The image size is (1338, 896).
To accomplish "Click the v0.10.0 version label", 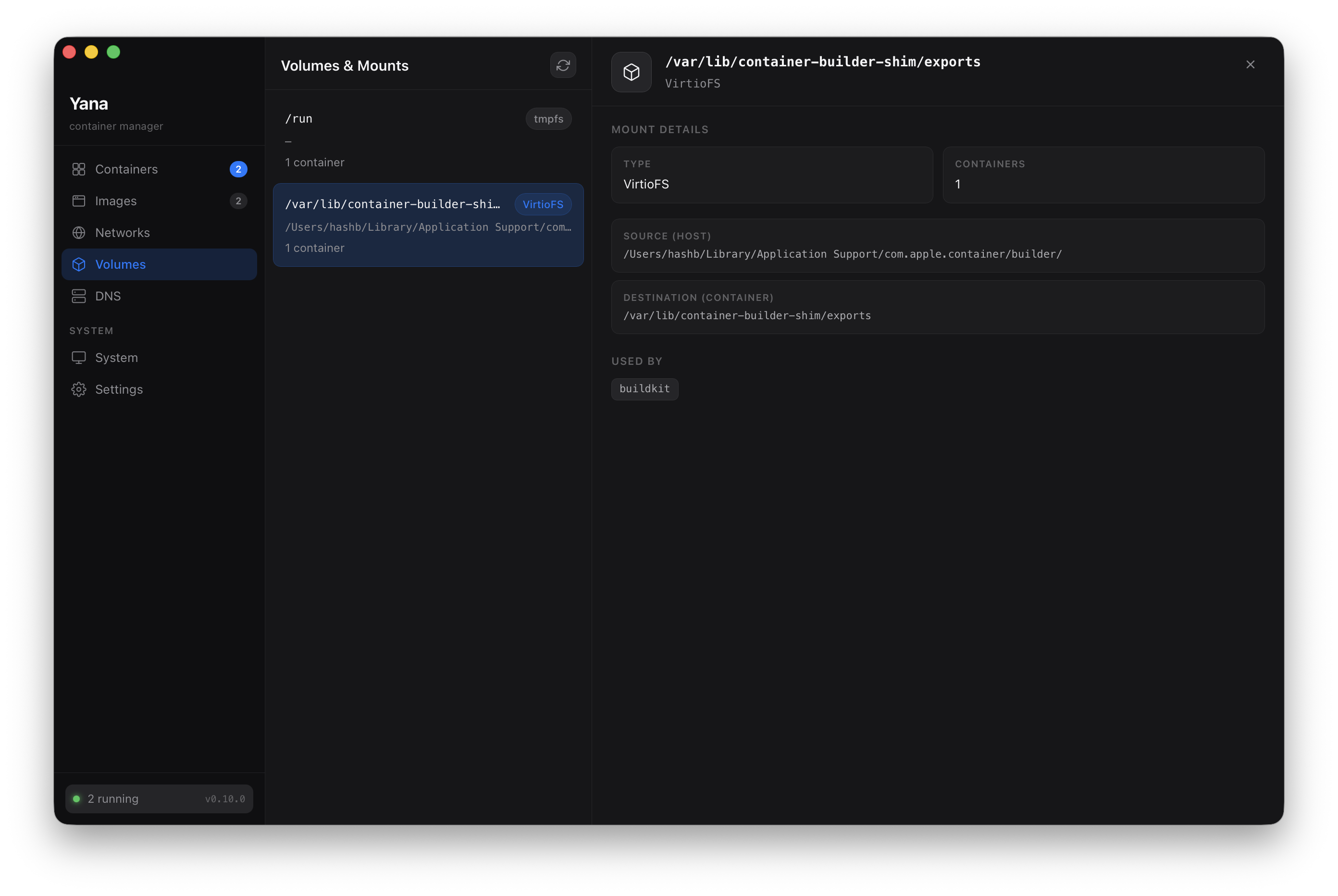I will click(x=225, y=799).
